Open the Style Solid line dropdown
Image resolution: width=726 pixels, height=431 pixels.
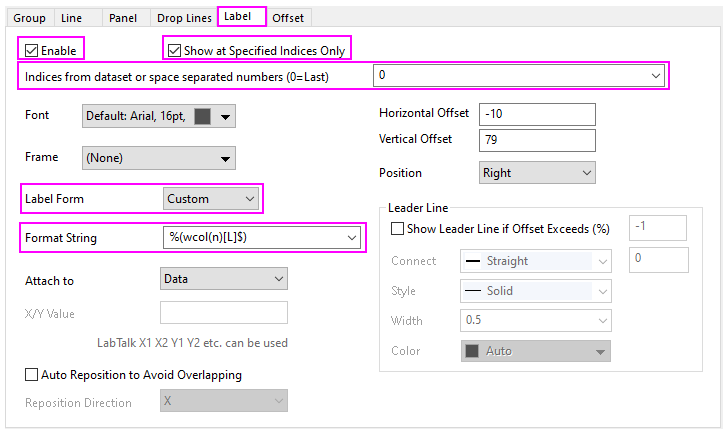tap(536, 291)
